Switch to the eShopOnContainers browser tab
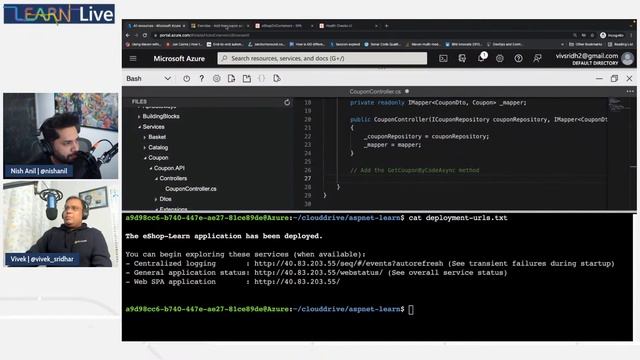Image resolution: width=640 pixels, height=360 pixels. (283, 26)
